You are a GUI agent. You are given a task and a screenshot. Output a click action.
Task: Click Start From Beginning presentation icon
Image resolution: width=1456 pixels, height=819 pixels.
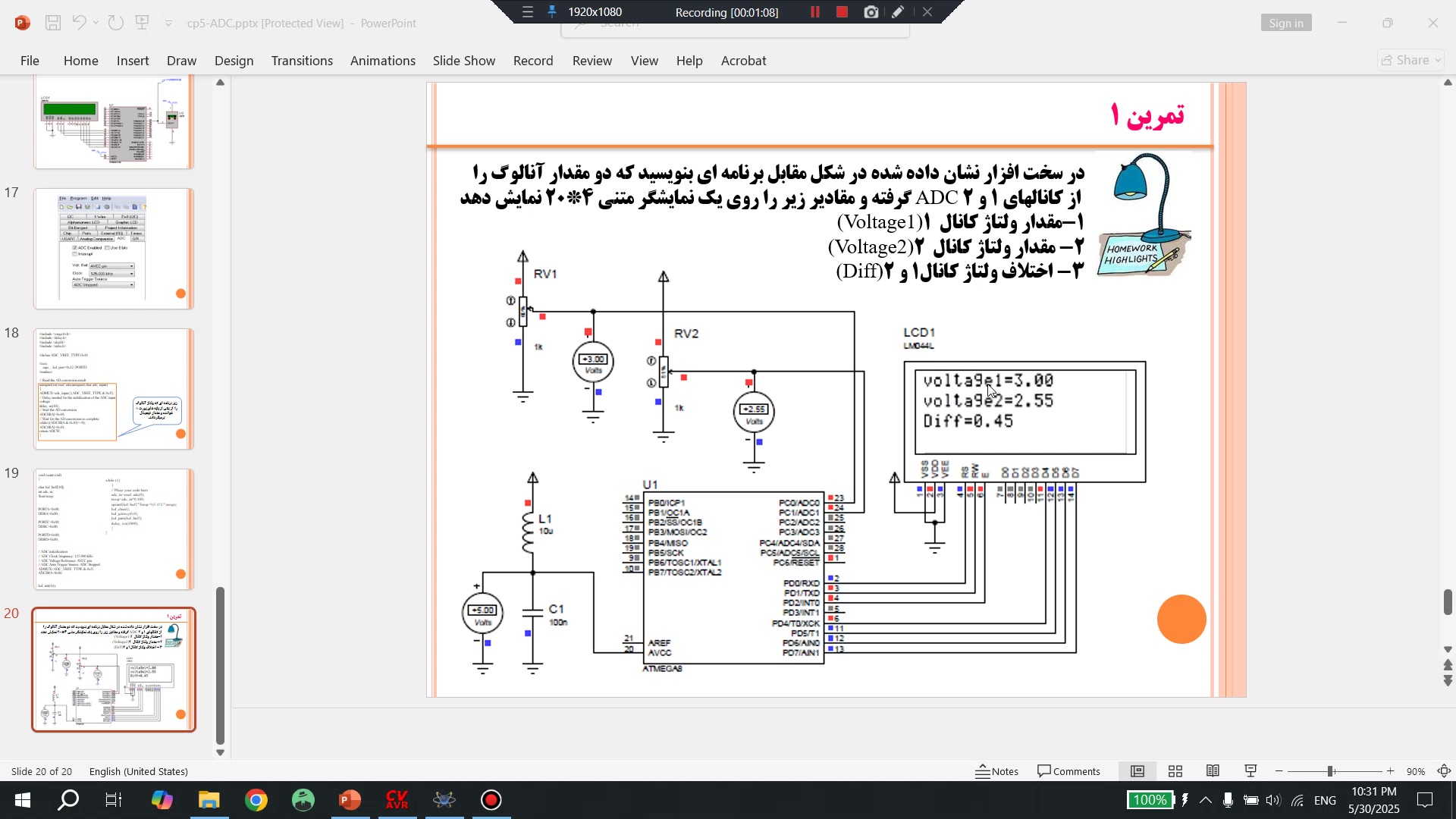point(142,23)
